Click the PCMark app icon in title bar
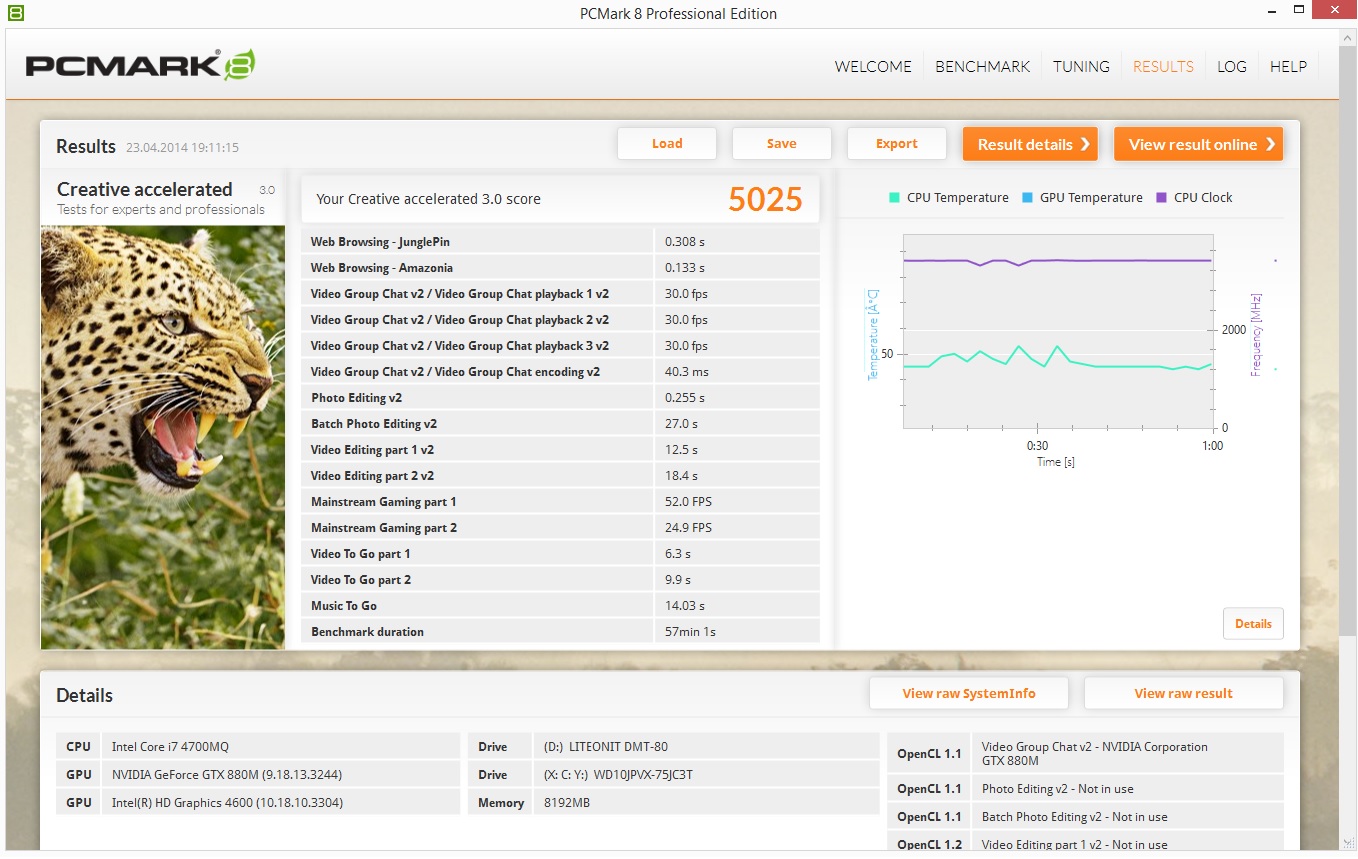The height and width of the screenshot is (859, 1358). click(15, 13)
